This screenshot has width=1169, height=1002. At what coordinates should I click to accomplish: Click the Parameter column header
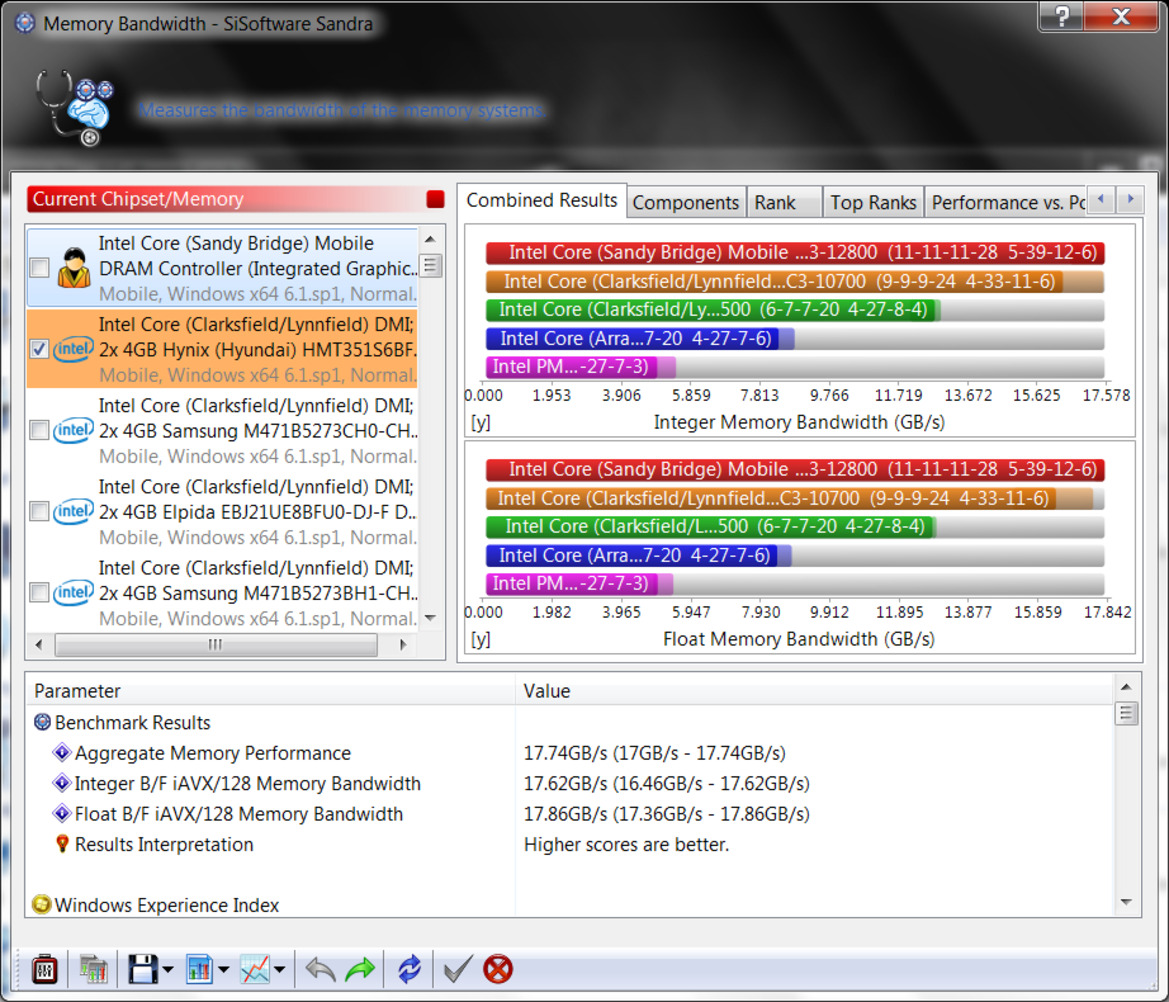pyautogui.click(x=271, y=691)
